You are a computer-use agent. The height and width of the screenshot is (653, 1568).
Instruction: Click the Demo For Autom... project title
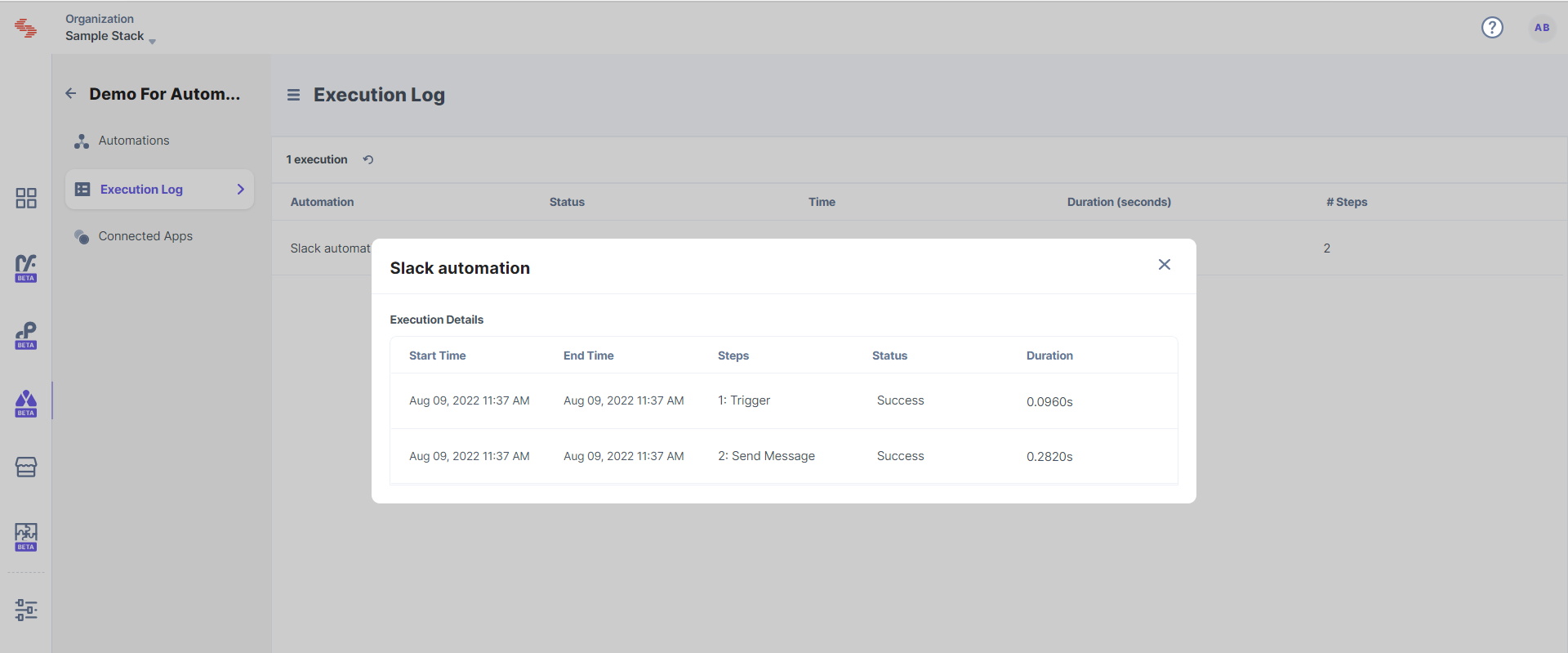pyautogui.click(x=164, y=94)
